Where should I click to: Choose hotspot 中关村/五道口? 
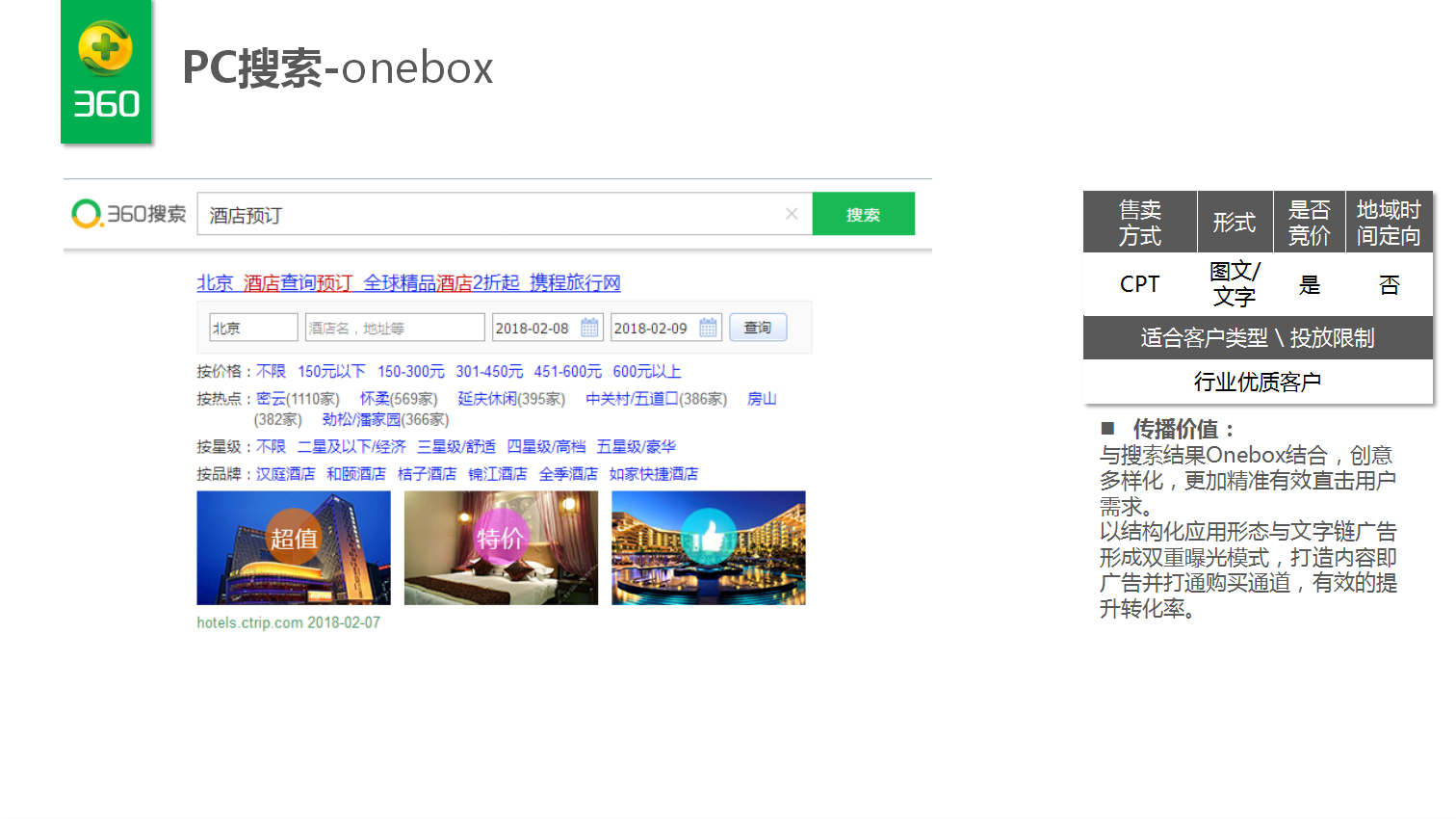(x=632, y=399)
